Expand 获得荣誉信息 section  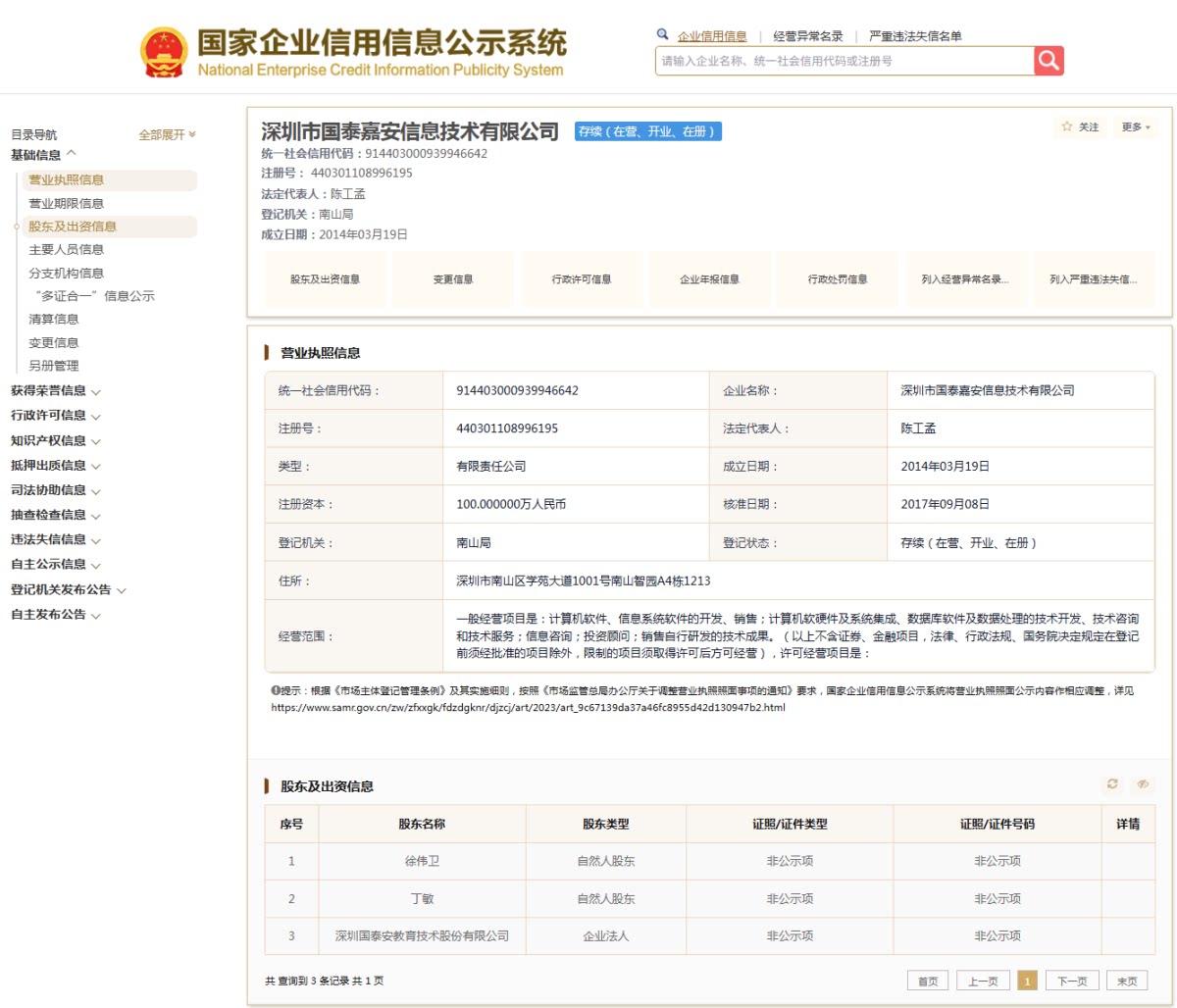coord(55,390)
